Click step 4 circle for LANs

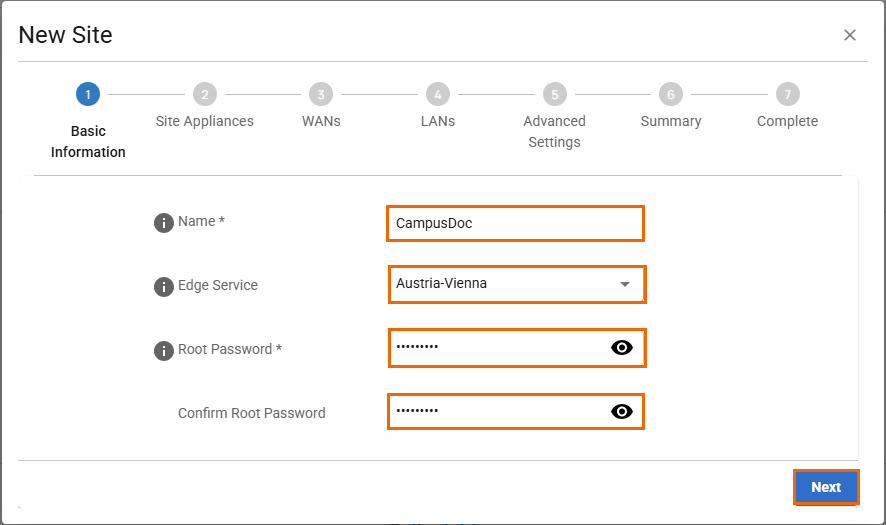pyautogui.click(x=437, y=95)
